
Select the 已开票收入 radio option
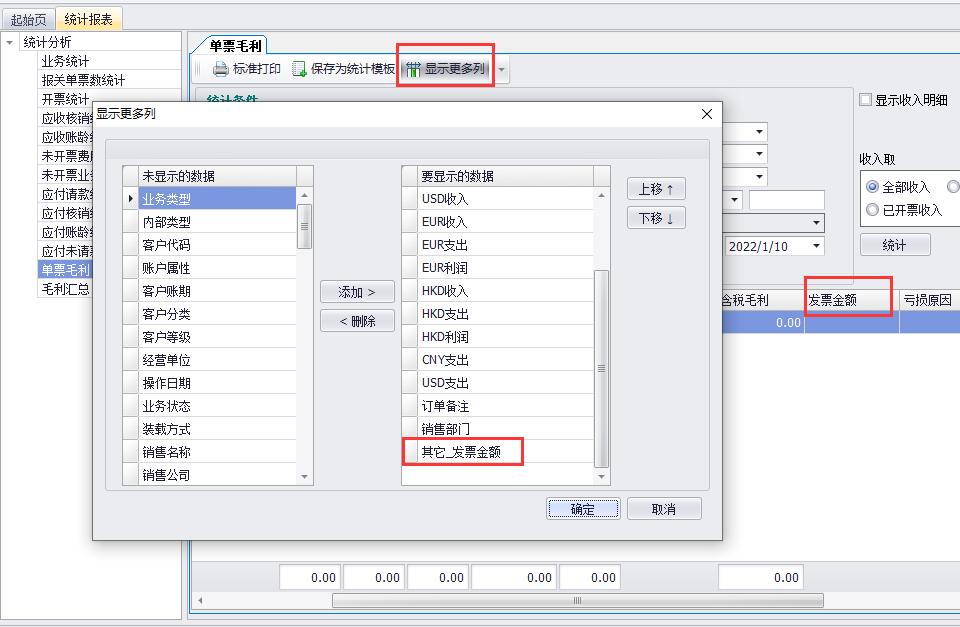[873, 210]
